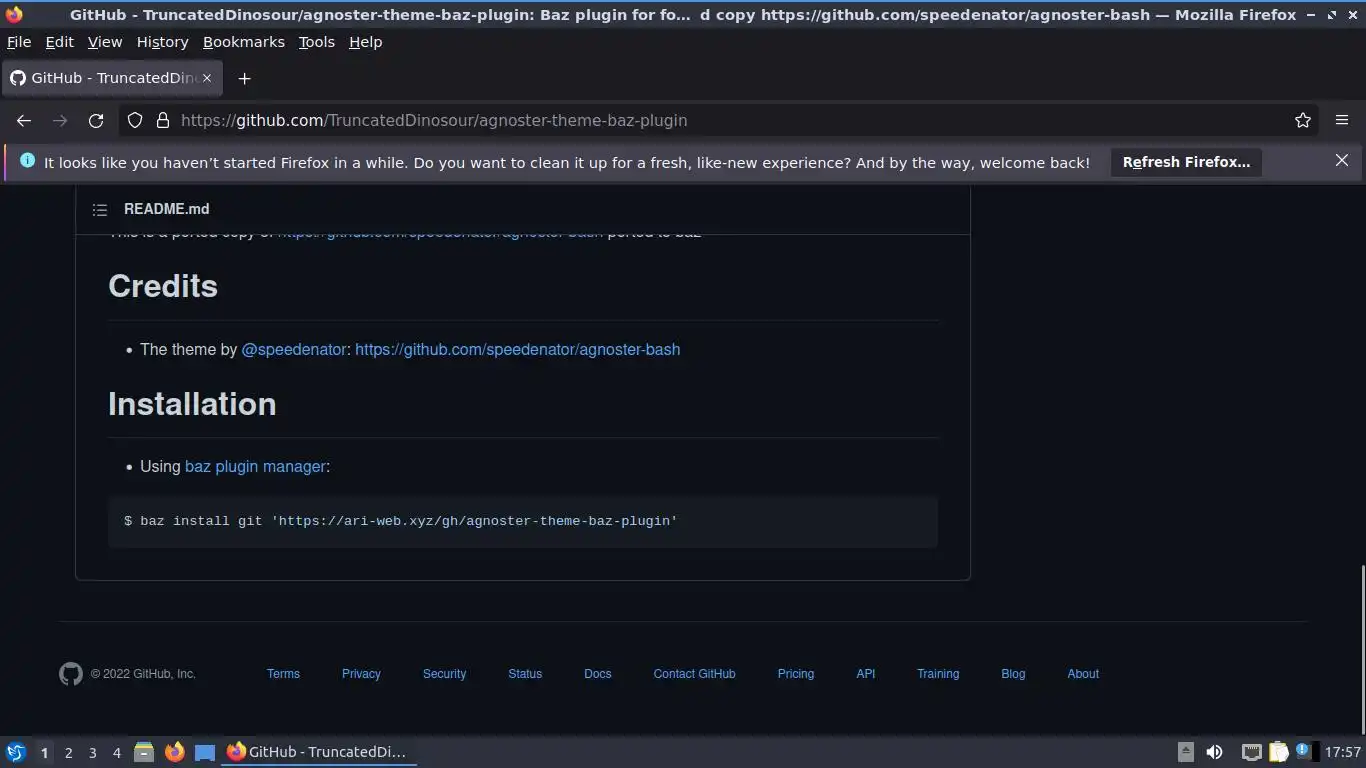Go back to the previous page
1366x768 pixels.
[24, 120]
